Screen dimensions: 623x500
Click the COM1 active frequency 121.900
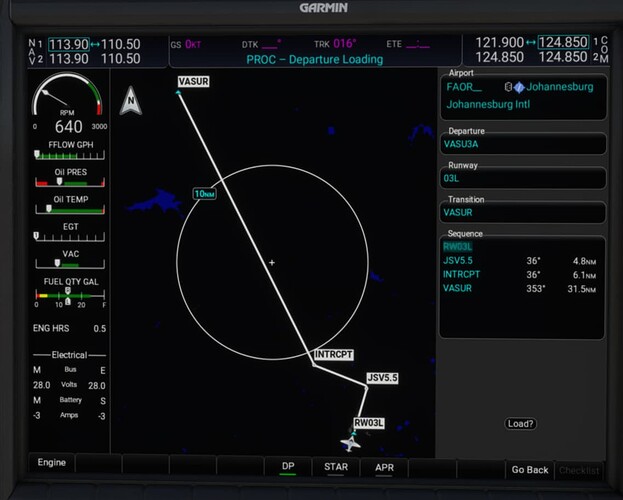[x=499, y=42]
